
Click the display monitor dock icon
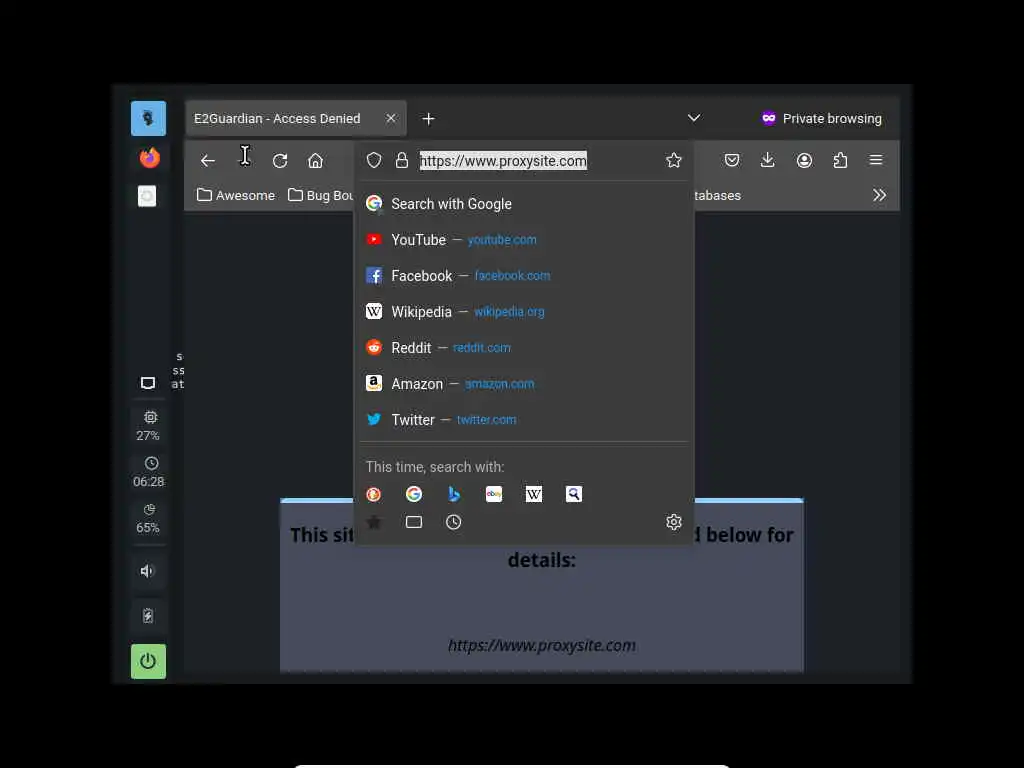148,383
